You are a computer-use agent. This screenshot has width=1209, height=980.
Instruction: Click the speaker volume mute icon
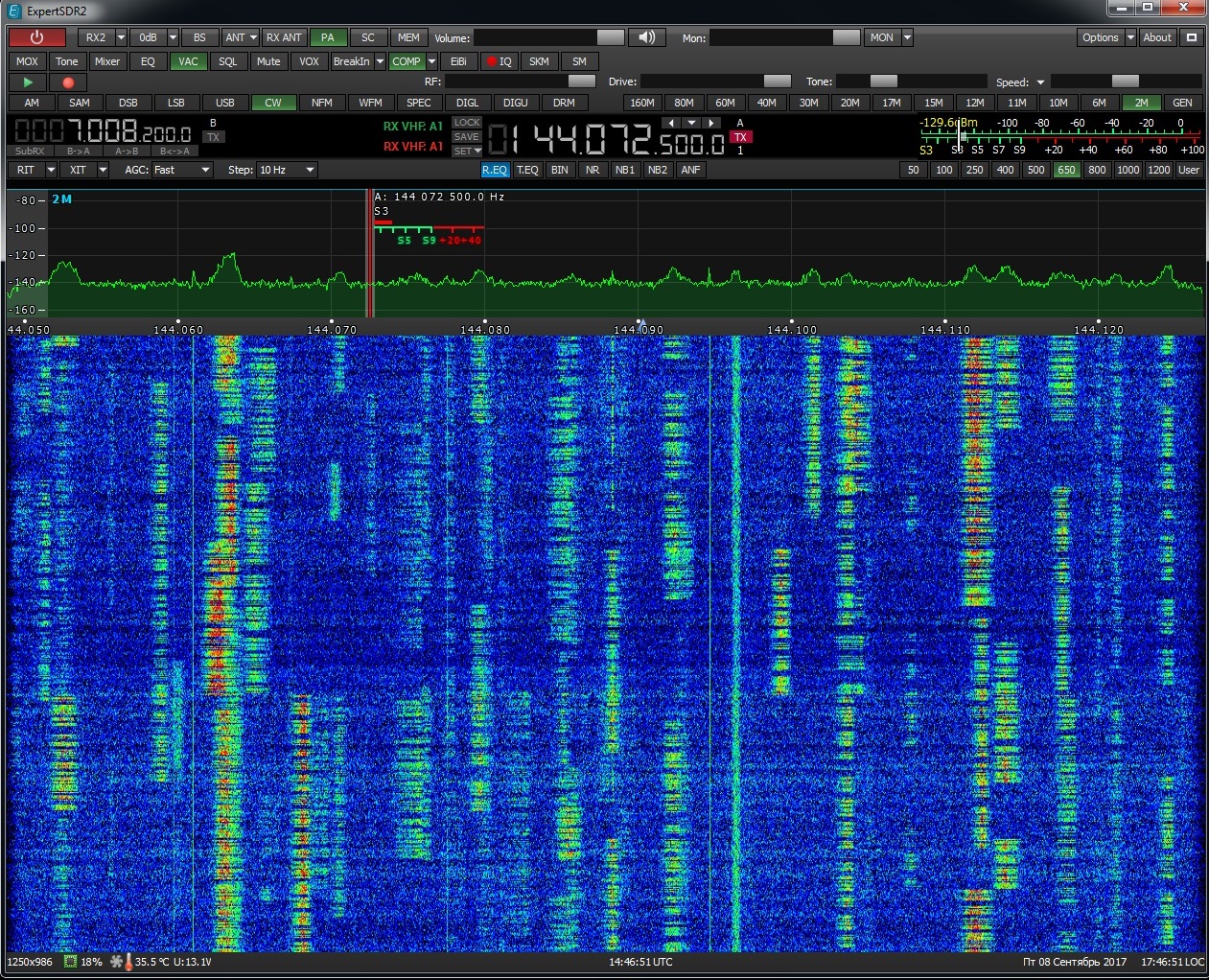click(x=647, y=37)
